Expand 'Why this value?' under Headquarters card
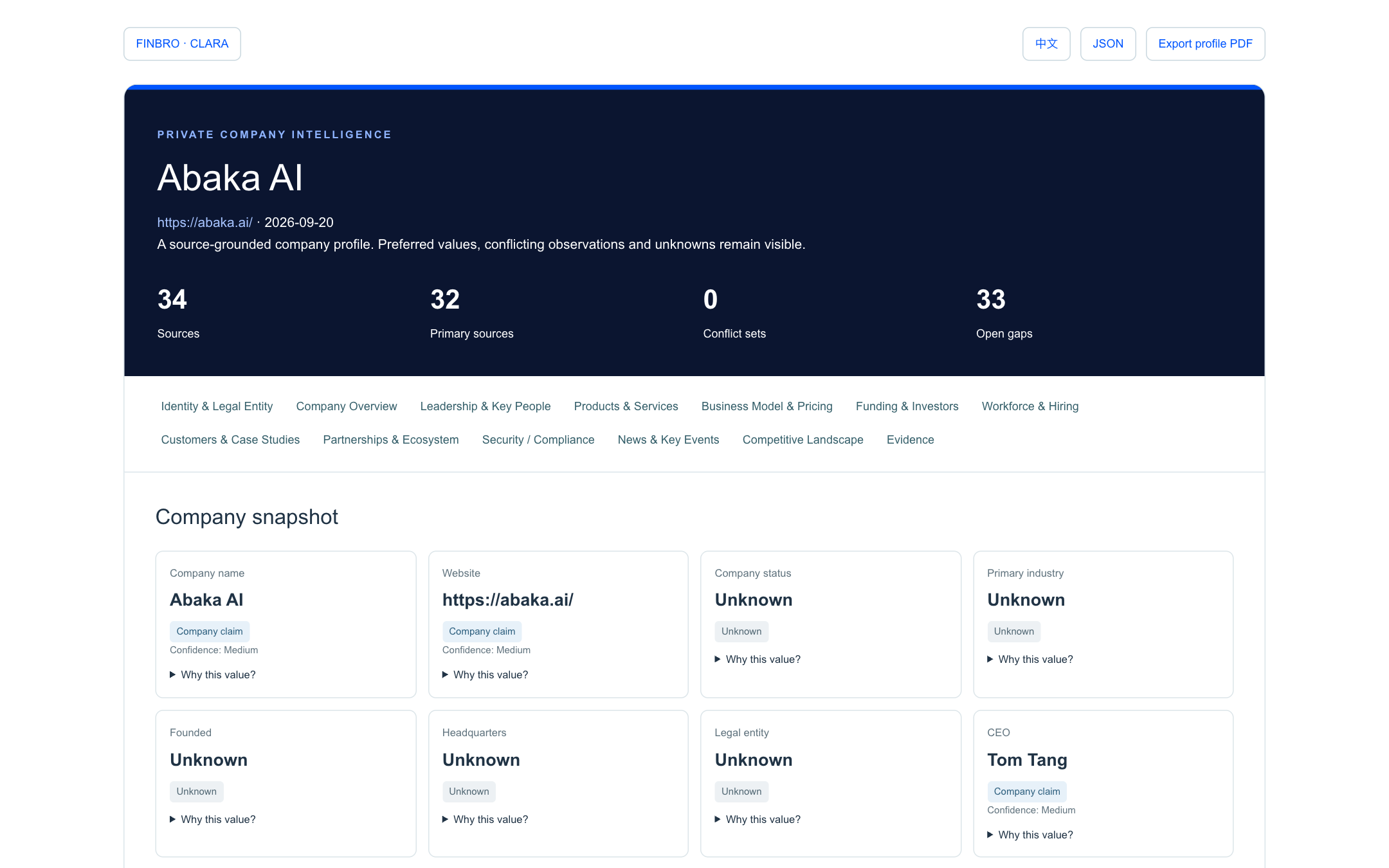This screenshot has width=1389, height=868. tap(486, 819)
